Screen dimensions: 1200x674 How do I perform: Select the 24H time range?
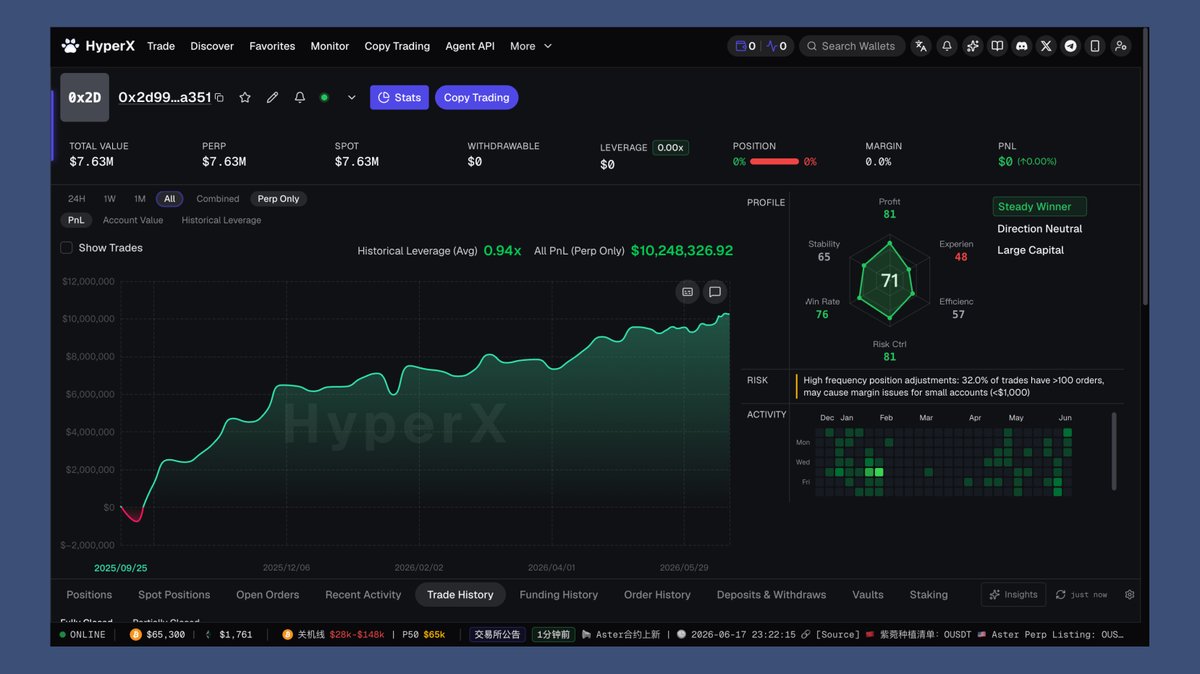76,199
